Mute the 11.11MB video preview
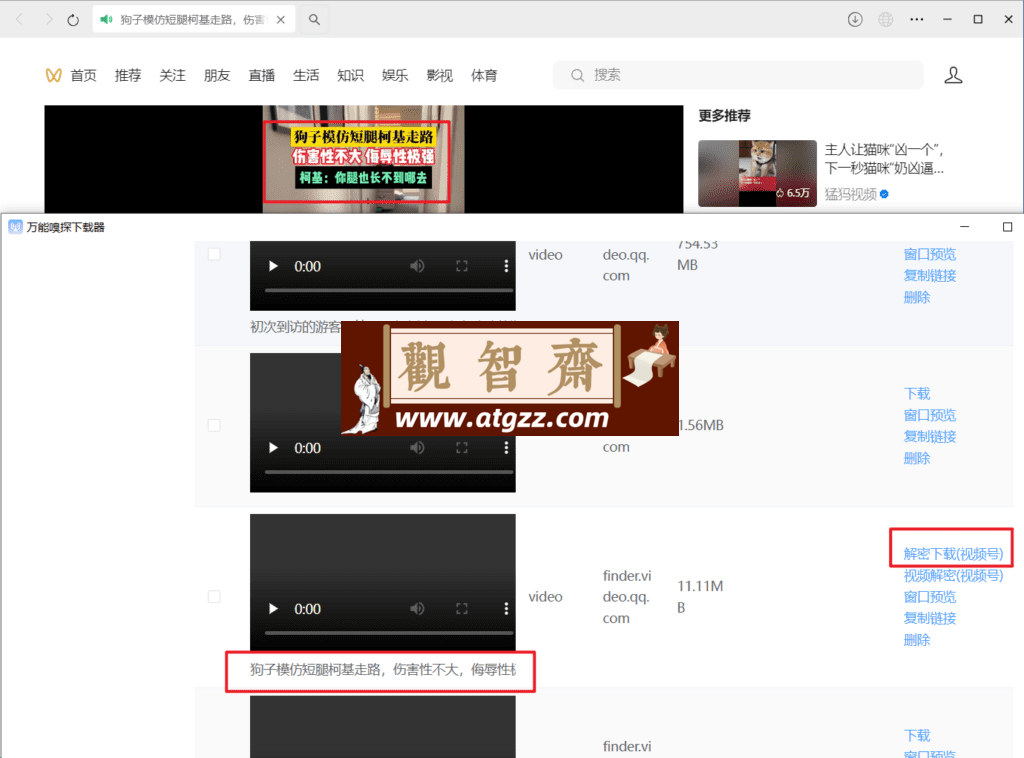The height and width of the screenshot is (758, 1024). [x=417, y=608]
